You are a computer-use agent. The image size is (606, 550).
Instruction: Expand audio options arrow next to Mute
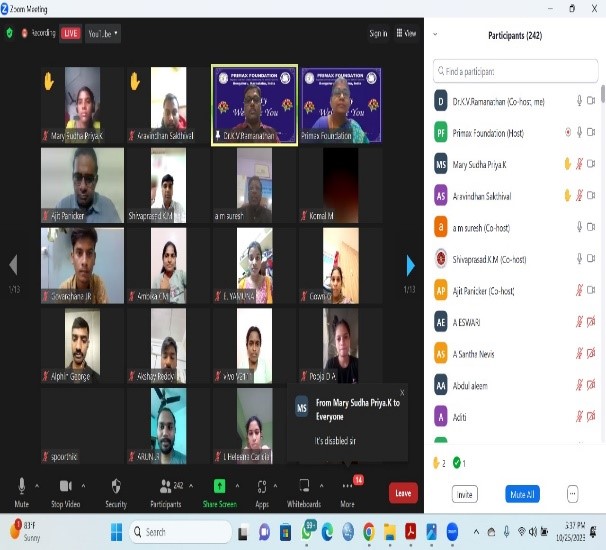point(37,485)
